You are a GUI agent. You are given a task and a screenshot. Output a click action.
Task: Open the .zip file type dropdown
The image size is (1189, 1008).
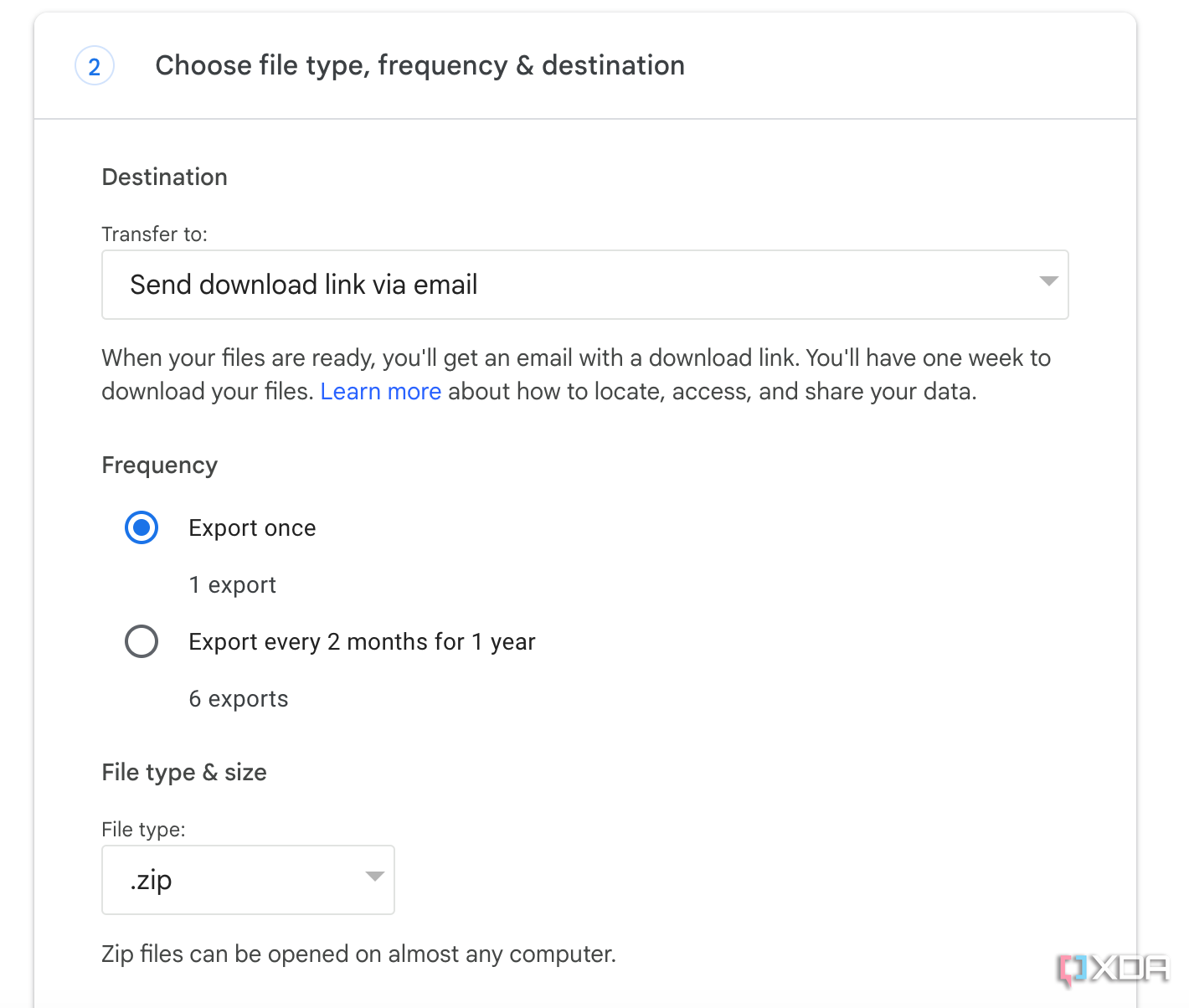pyautogui.click(x=248, y=880)
